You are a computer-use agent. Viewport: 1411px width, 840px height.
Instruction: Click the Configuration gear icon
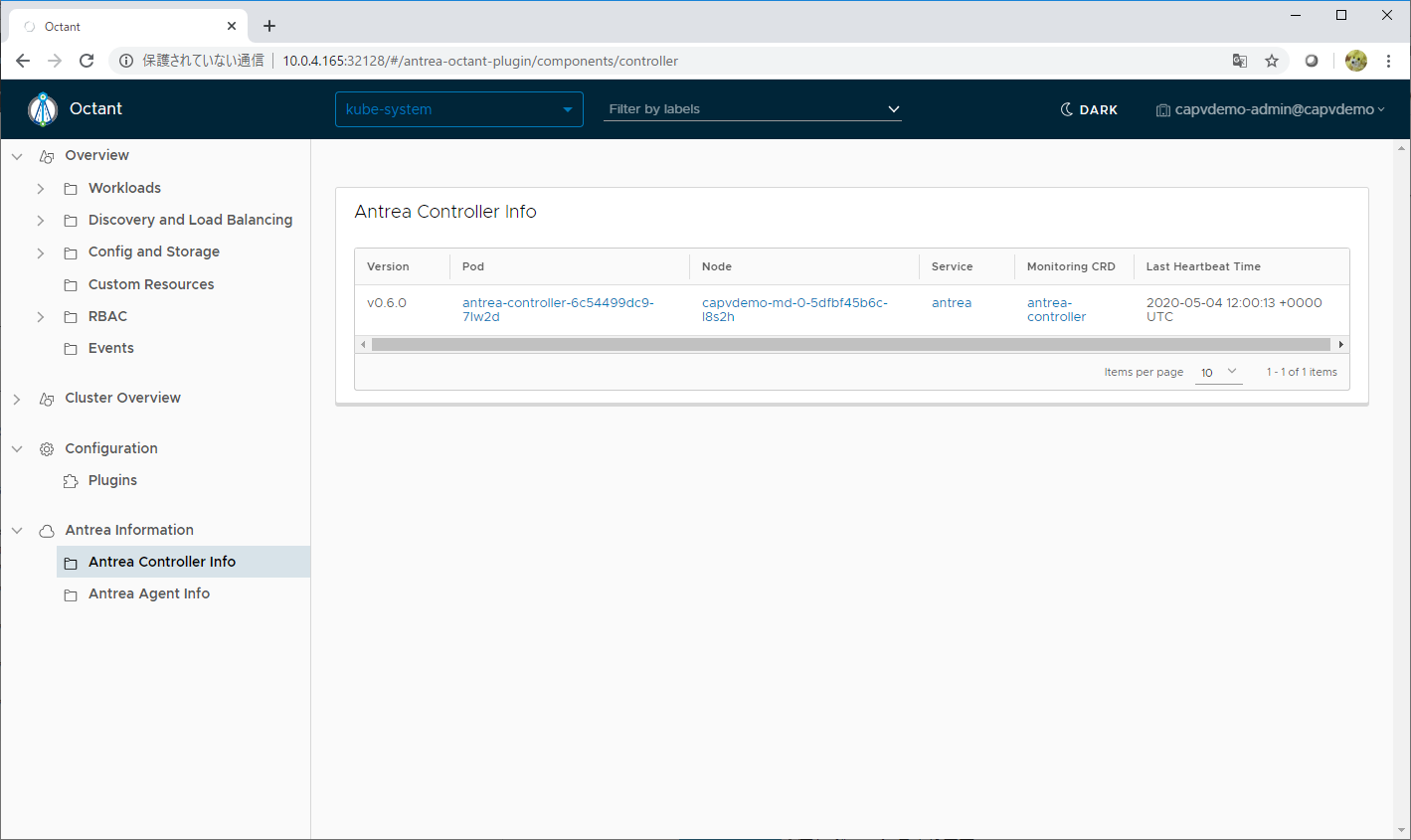coord(47,449)
